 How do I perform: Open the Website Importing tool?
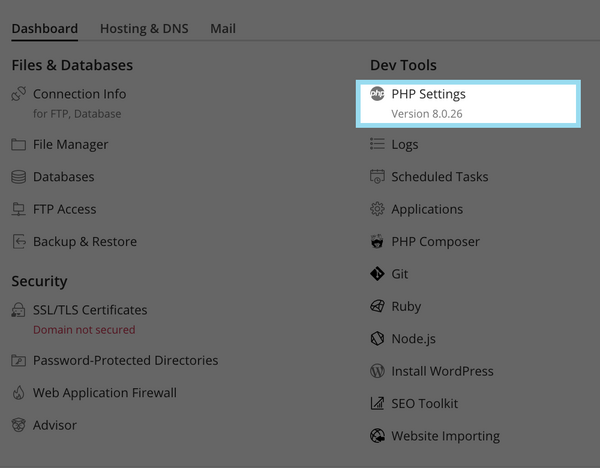(445, 436)
